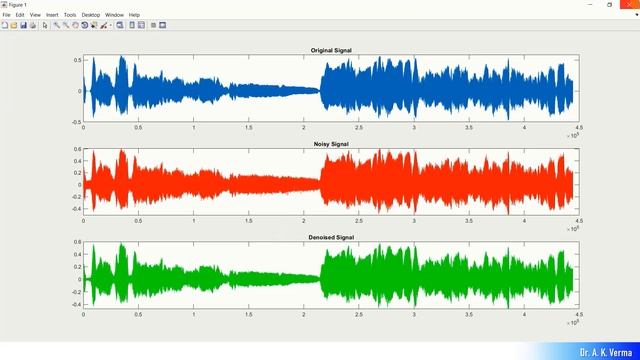Activate the Data Cursor tool
The width and height of the screenshot is (640, 360).
(94, 25)
